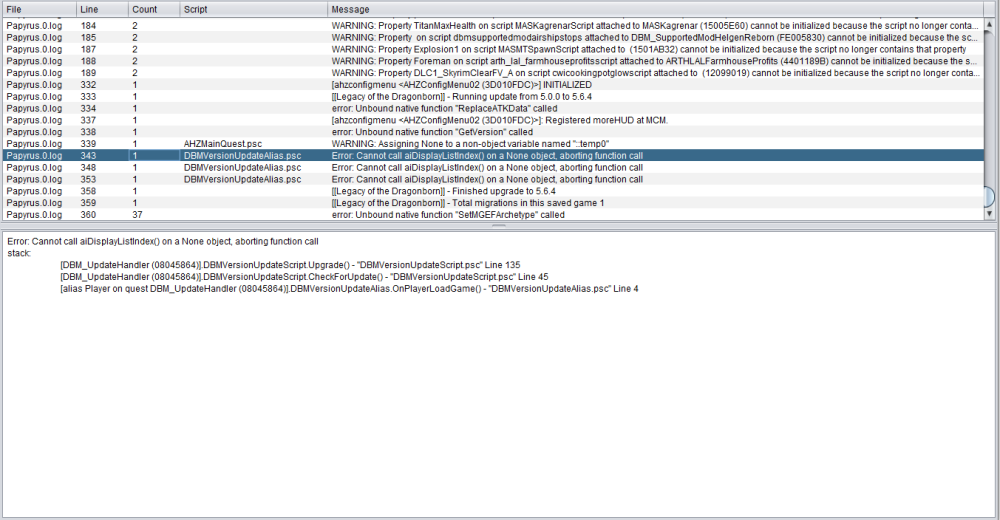
Task: Click DBMVersionUpdateAlias.psc in the line 343 row
Action: pyautogui.click(x=242, y=156)
